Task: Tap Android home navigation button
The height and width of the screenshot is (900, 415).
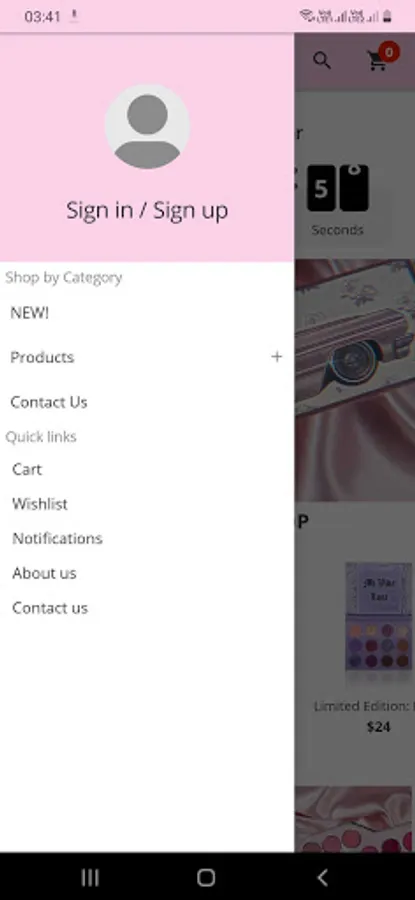Action: pyautogui.click(x=206, y=877)
